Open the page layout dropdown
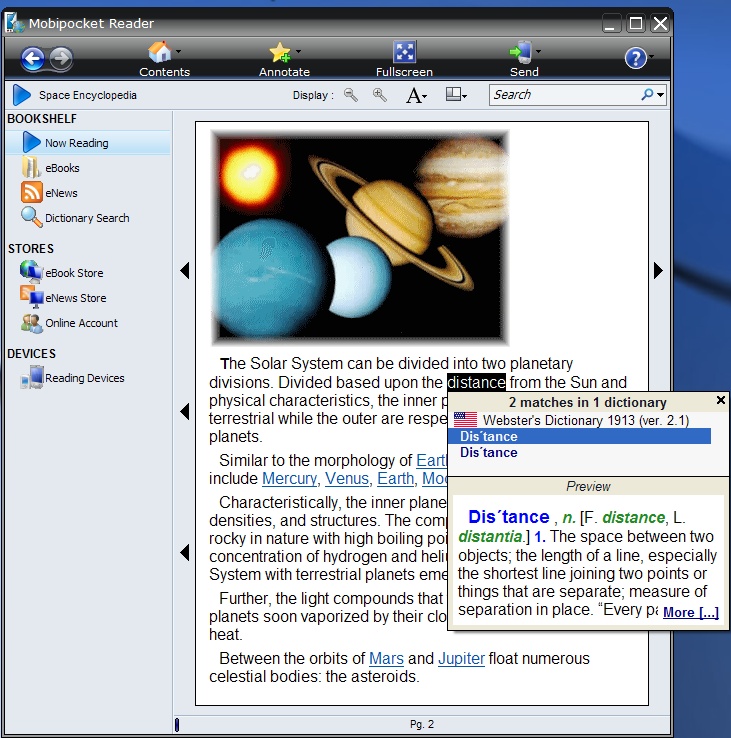Image resolution: width=731 pixels, height=738 pixels. 456,95
